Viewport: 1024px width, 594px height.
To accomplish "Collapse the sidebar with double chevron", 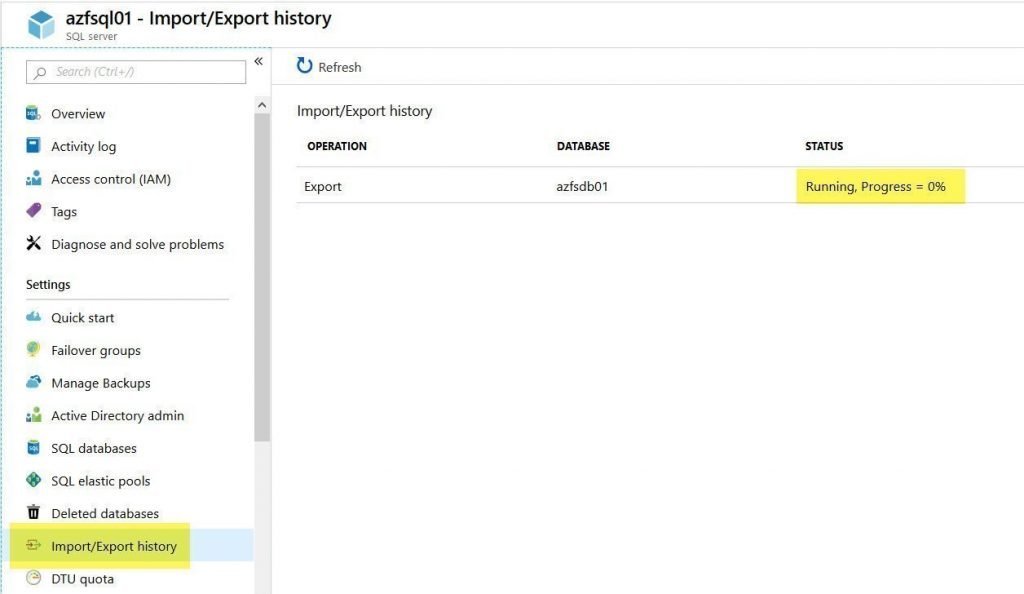I will click(259, 61).
